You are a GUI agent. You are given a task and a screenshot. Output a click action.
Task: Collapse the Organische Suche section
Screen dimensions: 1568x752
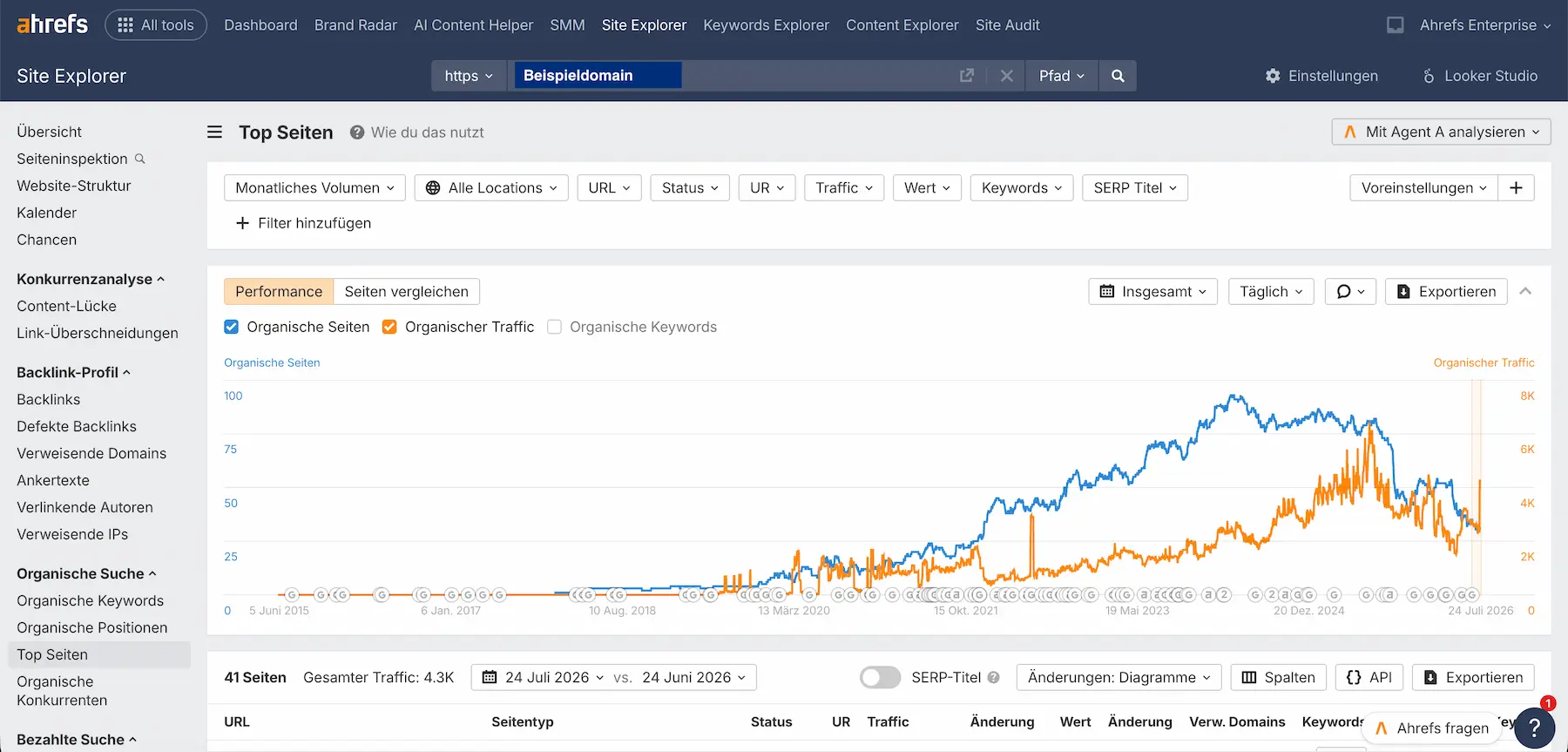86,573
